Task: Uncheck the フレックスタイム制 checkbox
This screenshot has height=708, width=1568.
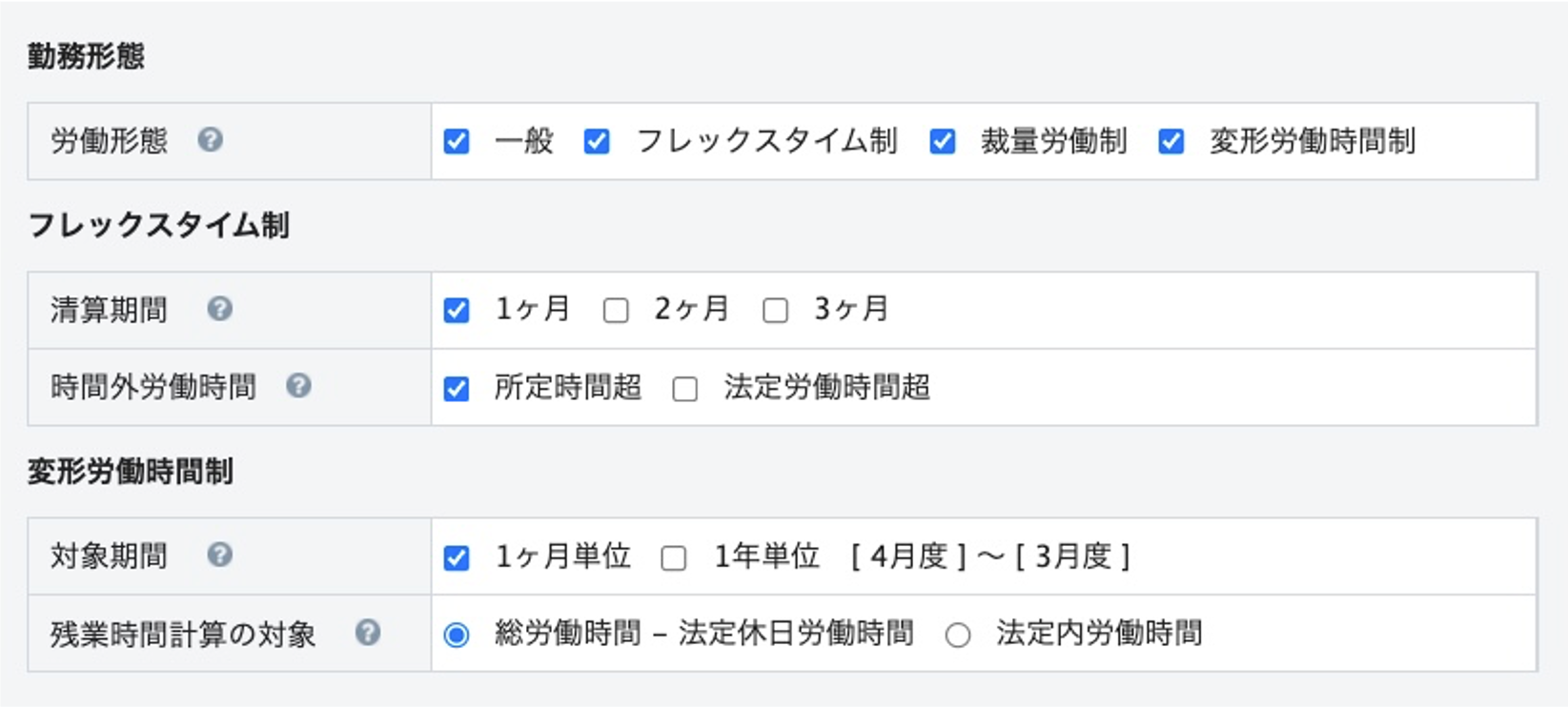Action: coord(597,142)
